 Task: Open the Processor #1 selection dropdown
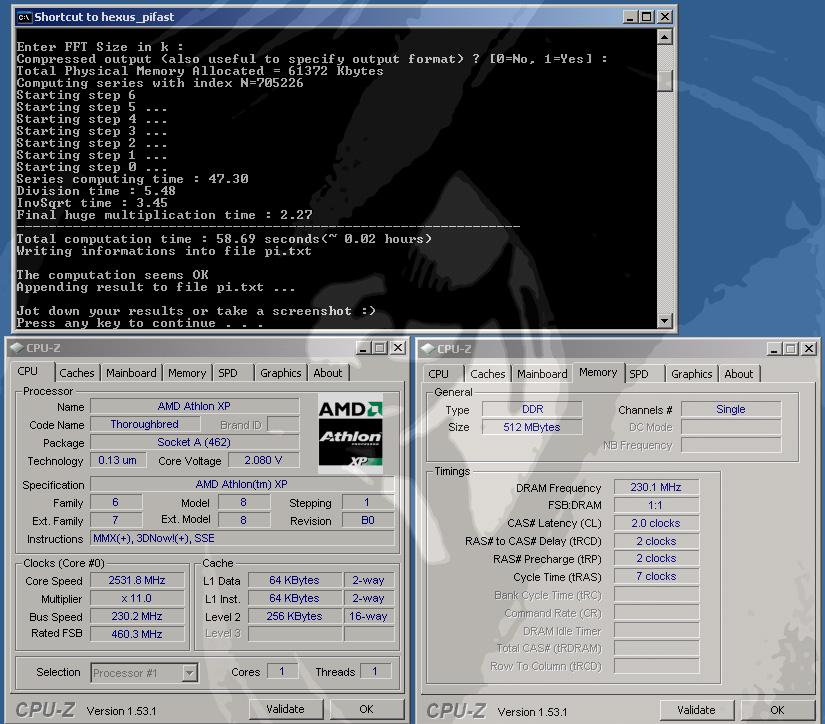189,673
